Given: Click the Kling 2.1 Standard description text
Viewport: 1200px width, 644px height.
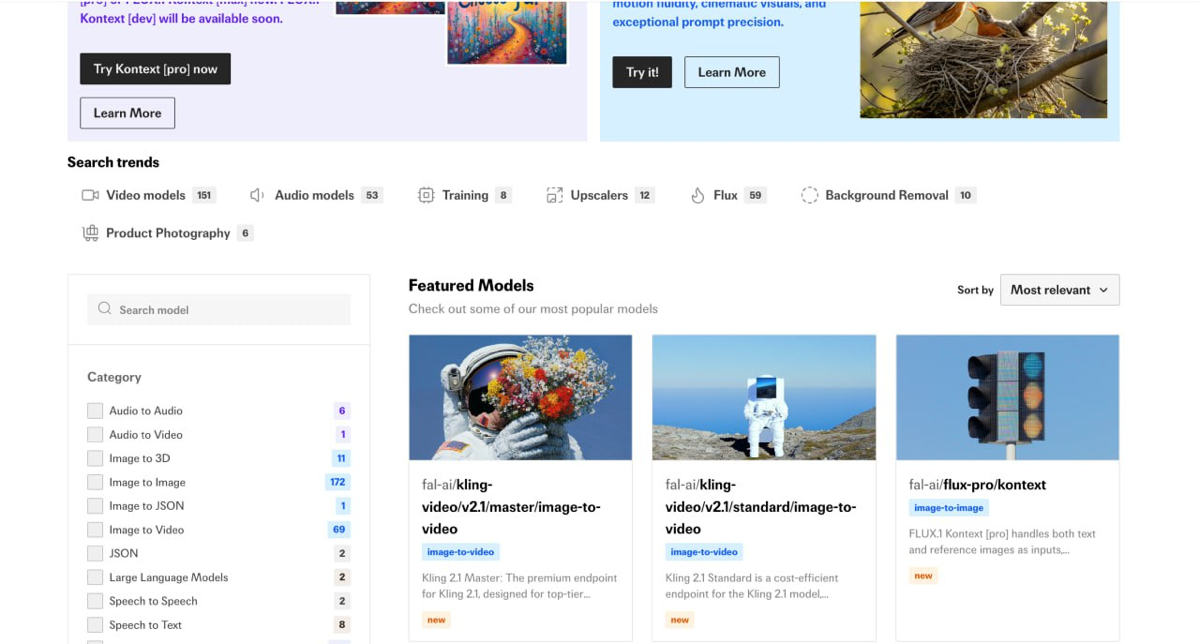Looking at the screenshot, I should tap(752, 585).
